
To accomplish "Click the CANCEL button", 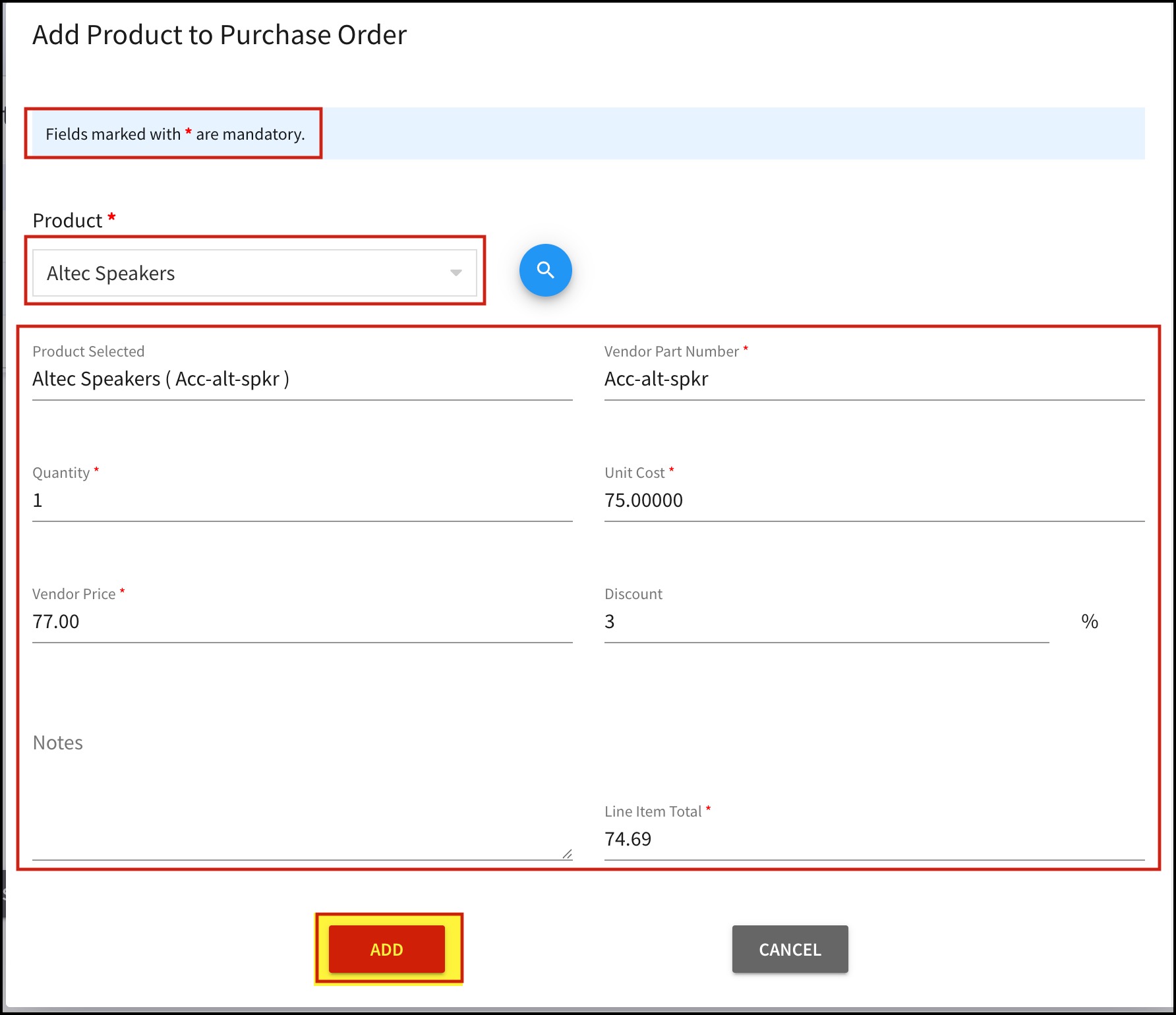I will (x=790, y=949).
